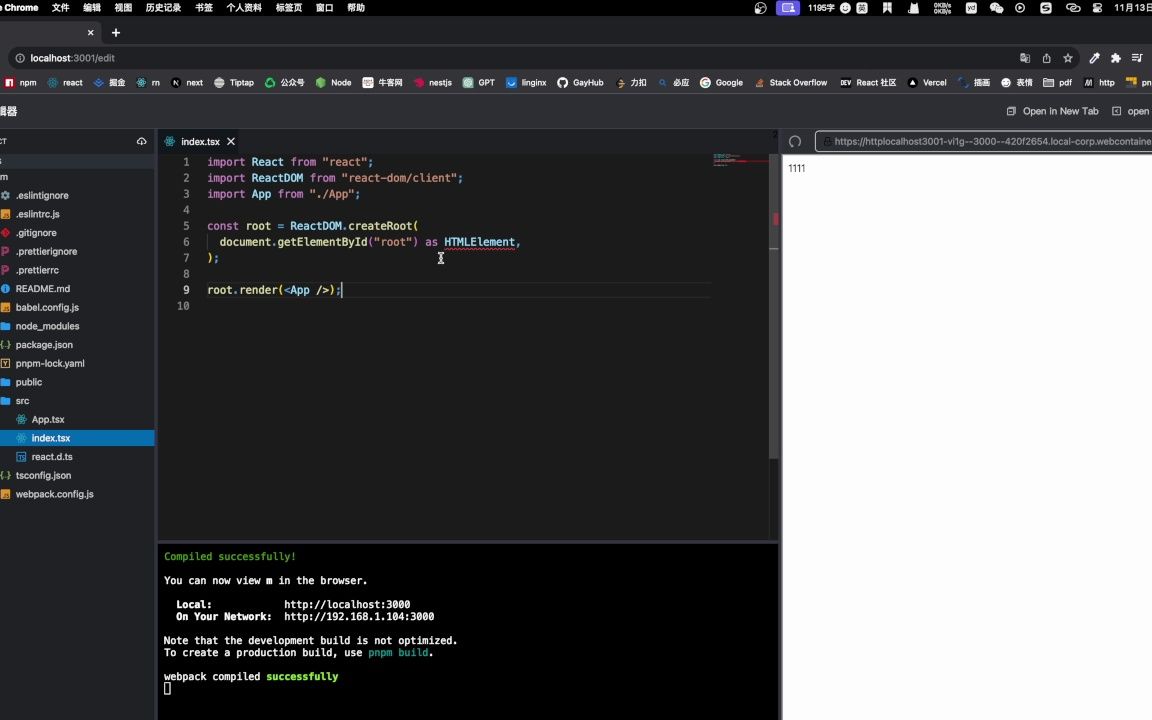The image size is (1152, 720).
Task: Open the 编辑 menu in menu bar
Action: pyautogui.click(x=92, y=7)
